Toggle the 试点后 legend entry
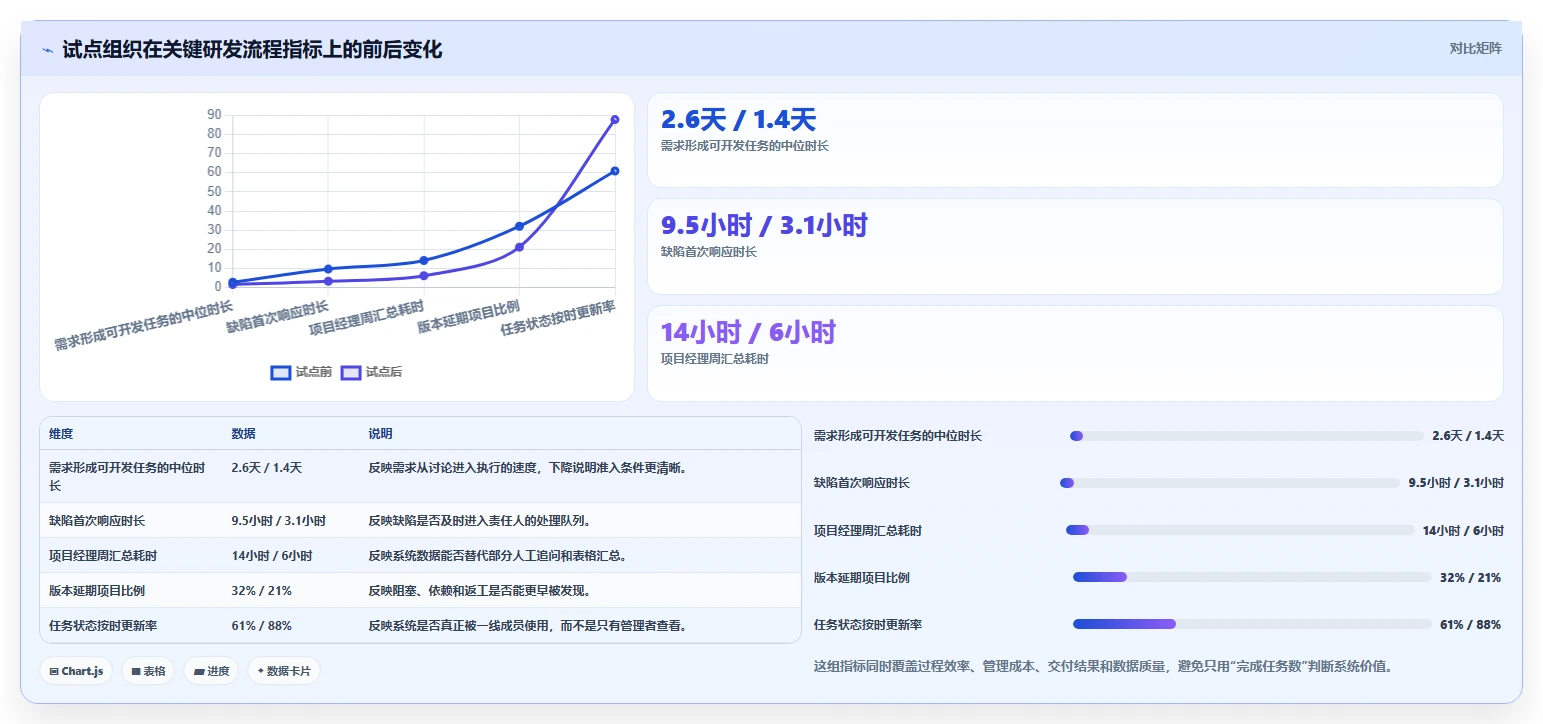The image size is (1543, 724). (x=371, y=372)
